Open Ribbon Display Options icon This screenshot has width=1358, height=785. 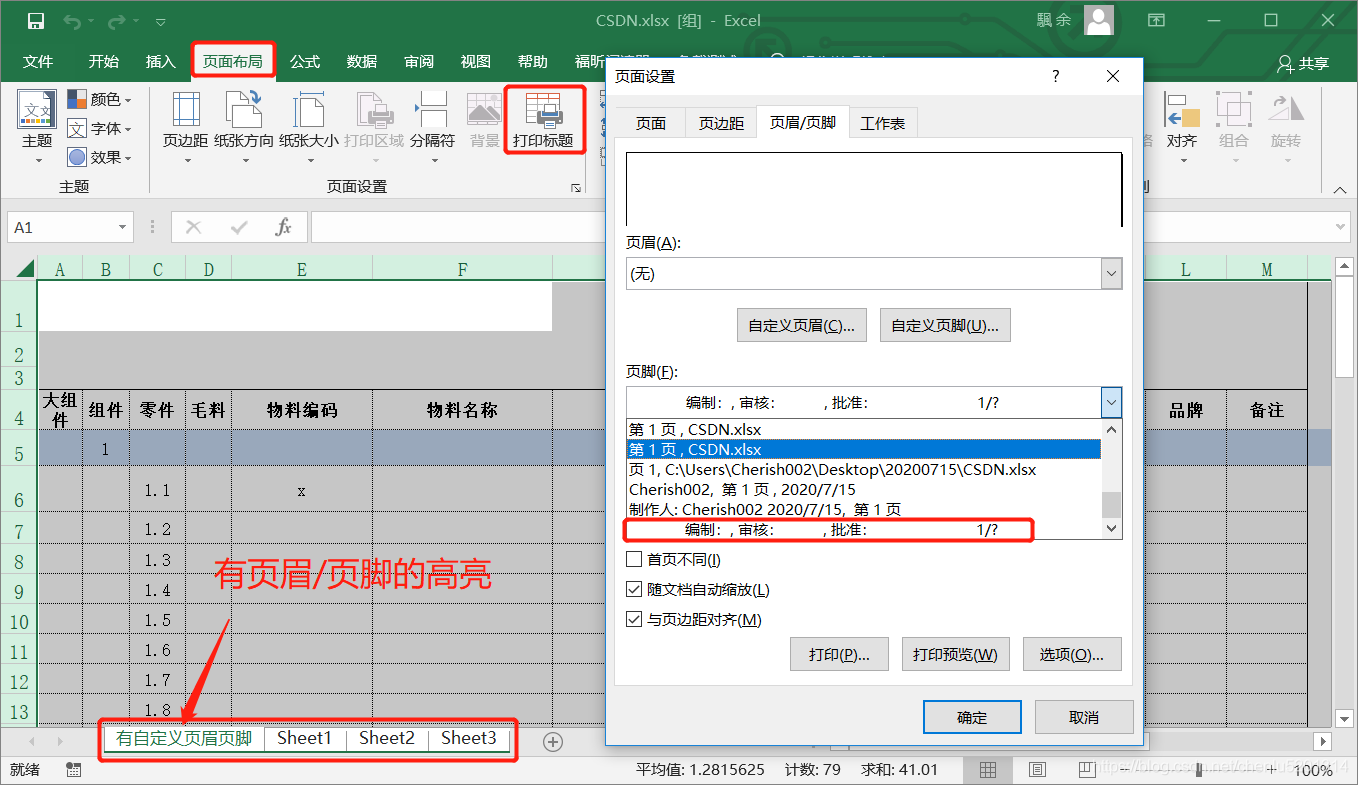point(1156,20)
